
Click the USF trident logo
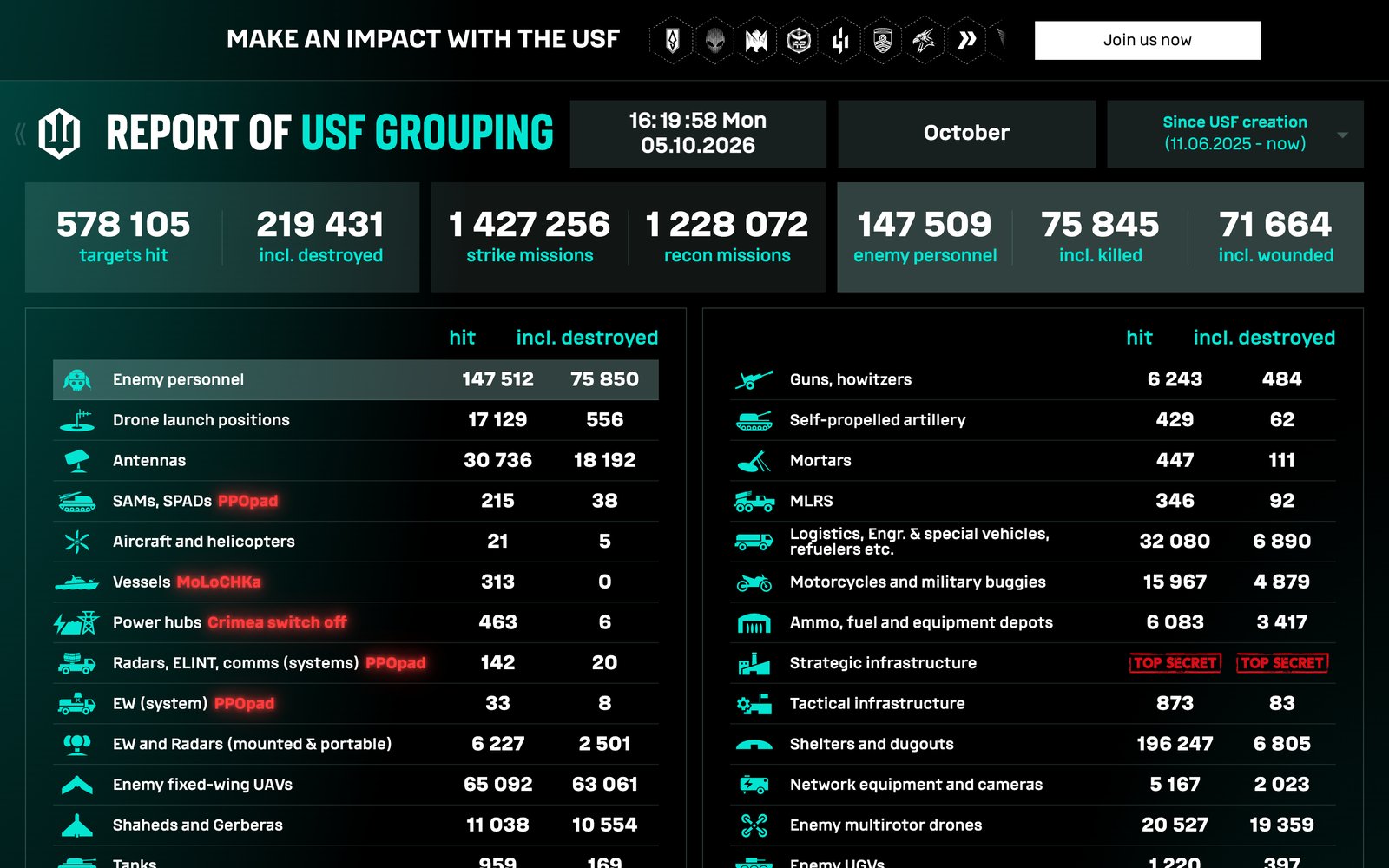tap(60, 133)
